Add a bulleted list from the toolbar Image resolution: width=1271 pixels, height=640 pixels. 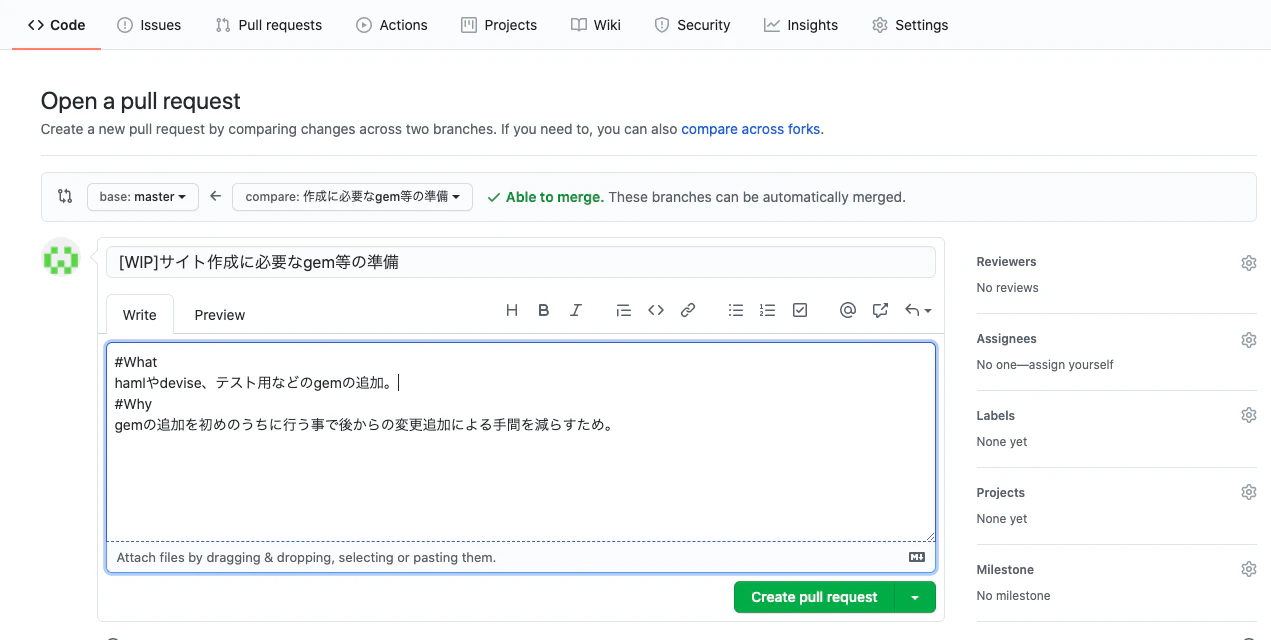[x=736, y=310]
